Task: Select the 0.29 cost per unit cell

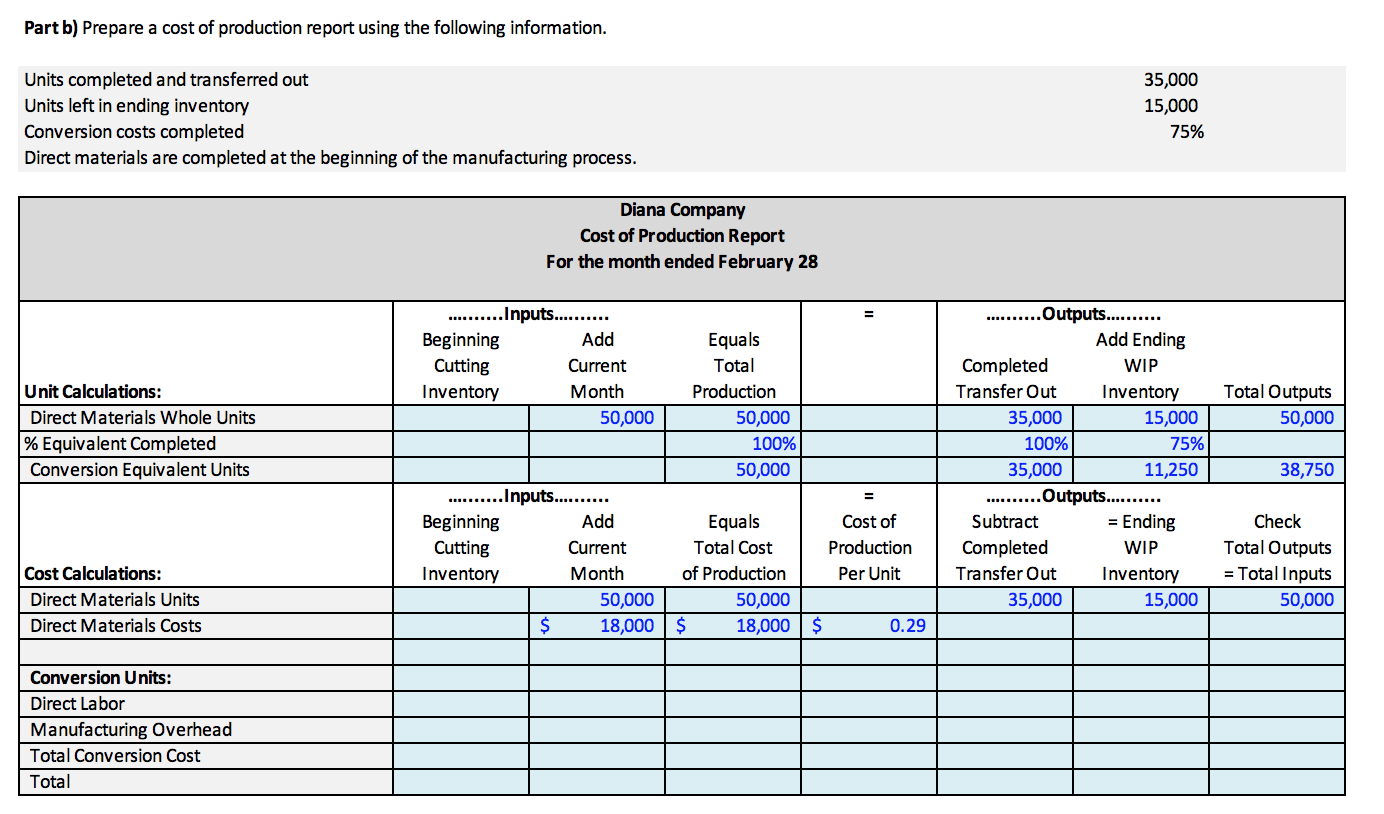Action: [x=869, y=626]
